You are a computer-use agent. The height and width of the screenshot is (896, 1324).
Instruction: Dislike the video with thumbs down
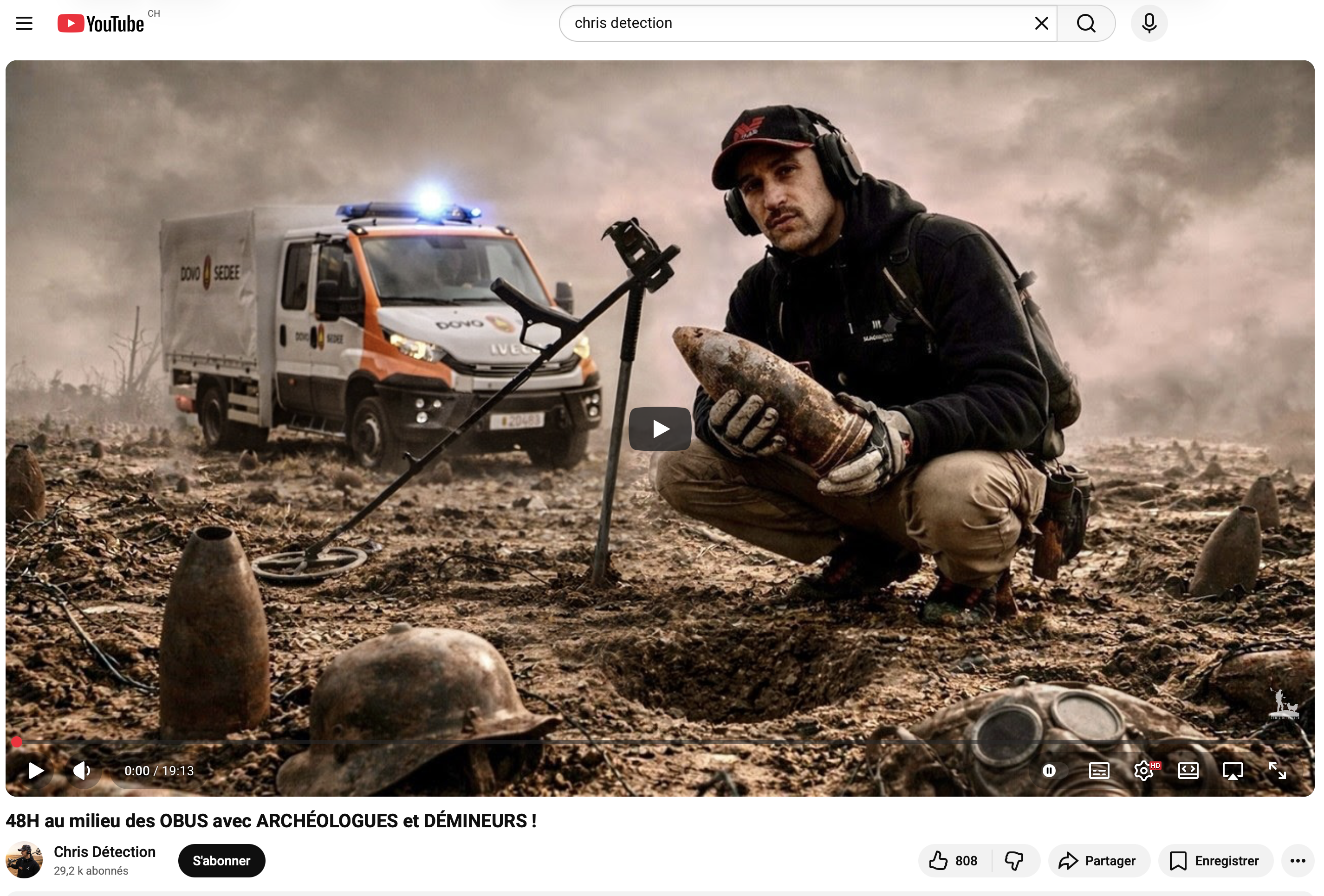coord(1015,861)
